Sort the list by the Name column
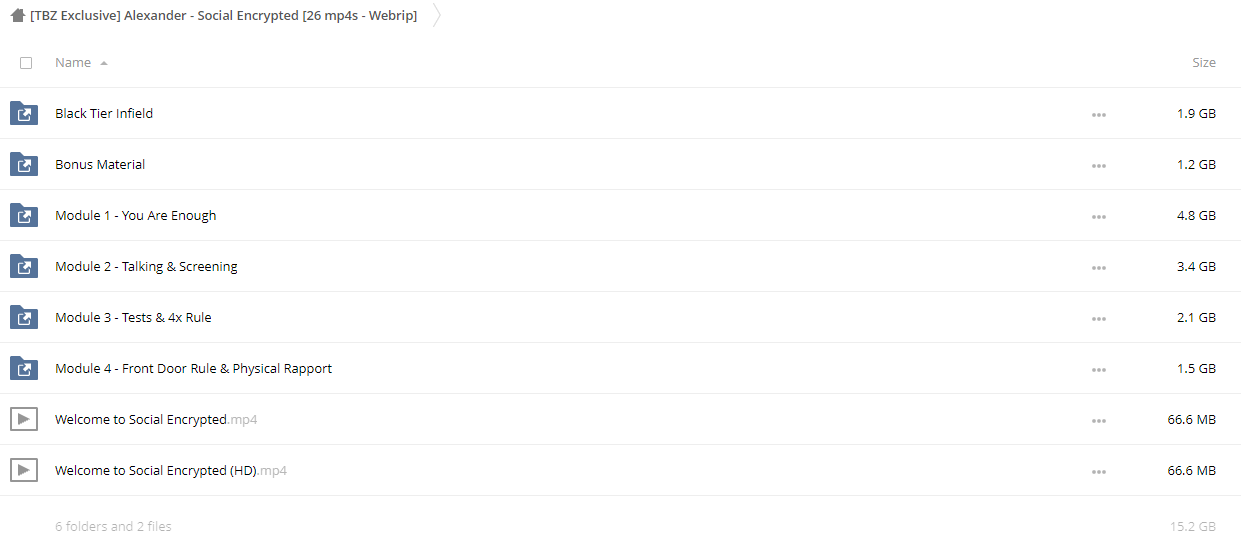Viewport: 1241px width, 557px height. click(73, 62)
